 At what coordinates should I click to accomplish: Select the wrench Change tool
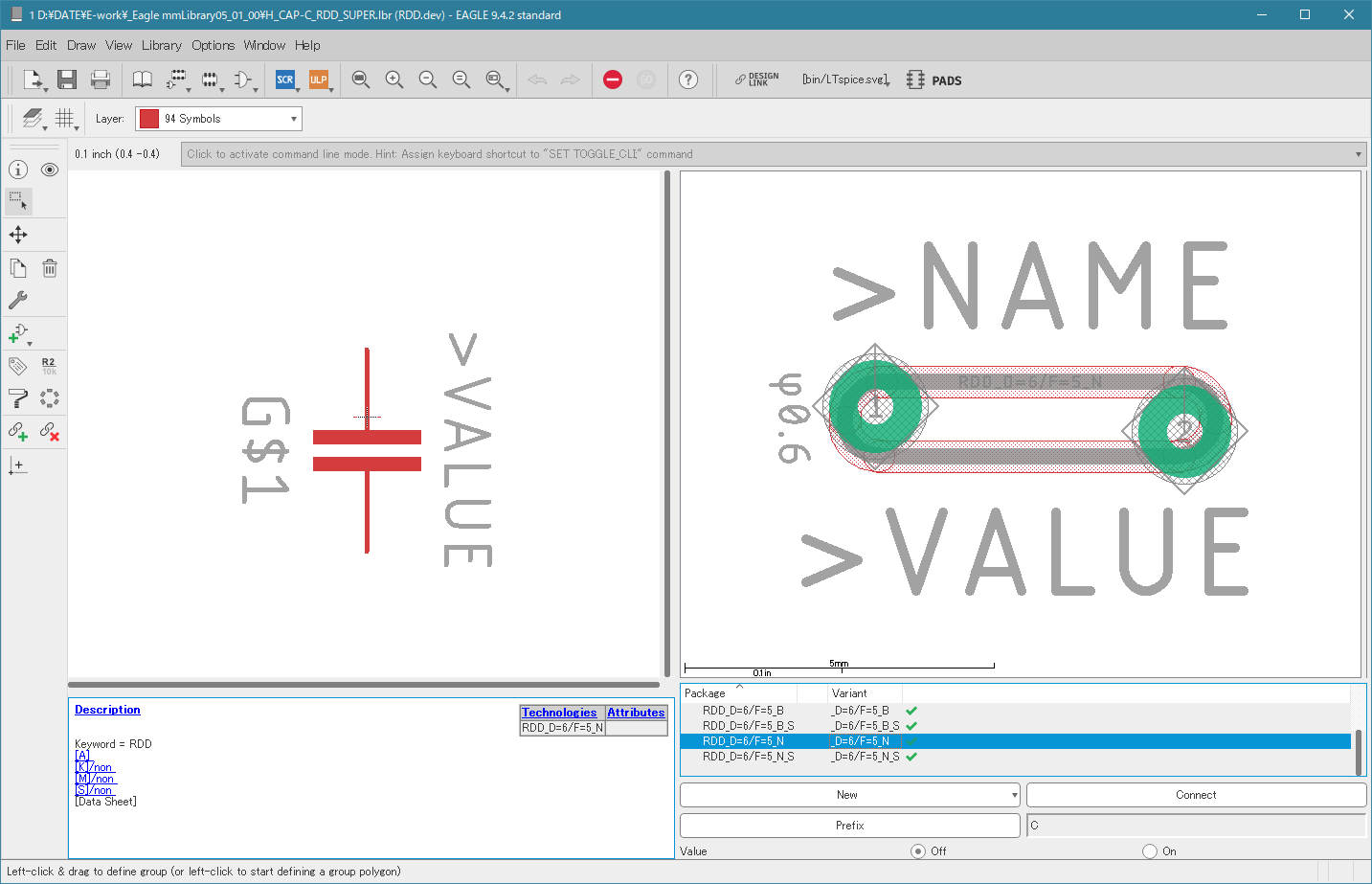pyautogui.click(x=18, y=300)
